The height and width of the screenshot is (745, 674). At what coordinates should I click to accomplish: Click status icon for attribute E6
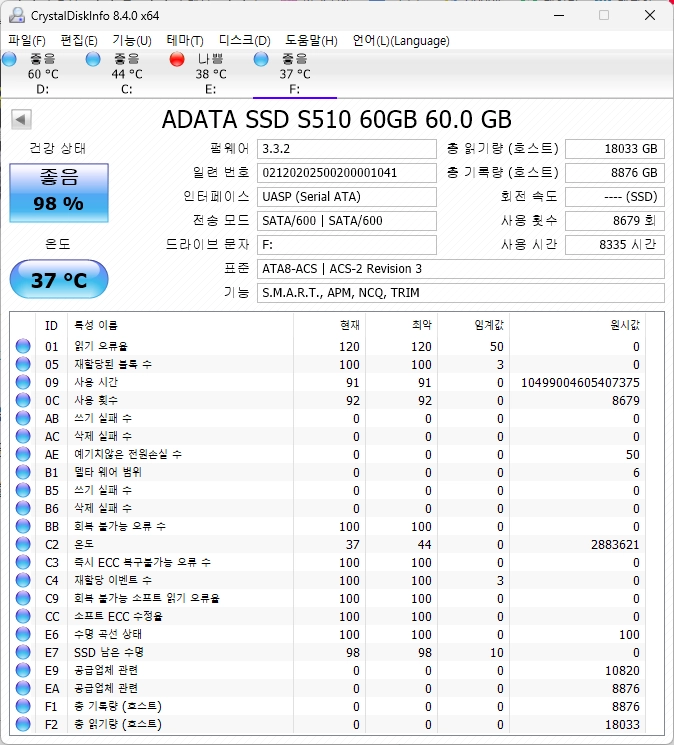23,634
